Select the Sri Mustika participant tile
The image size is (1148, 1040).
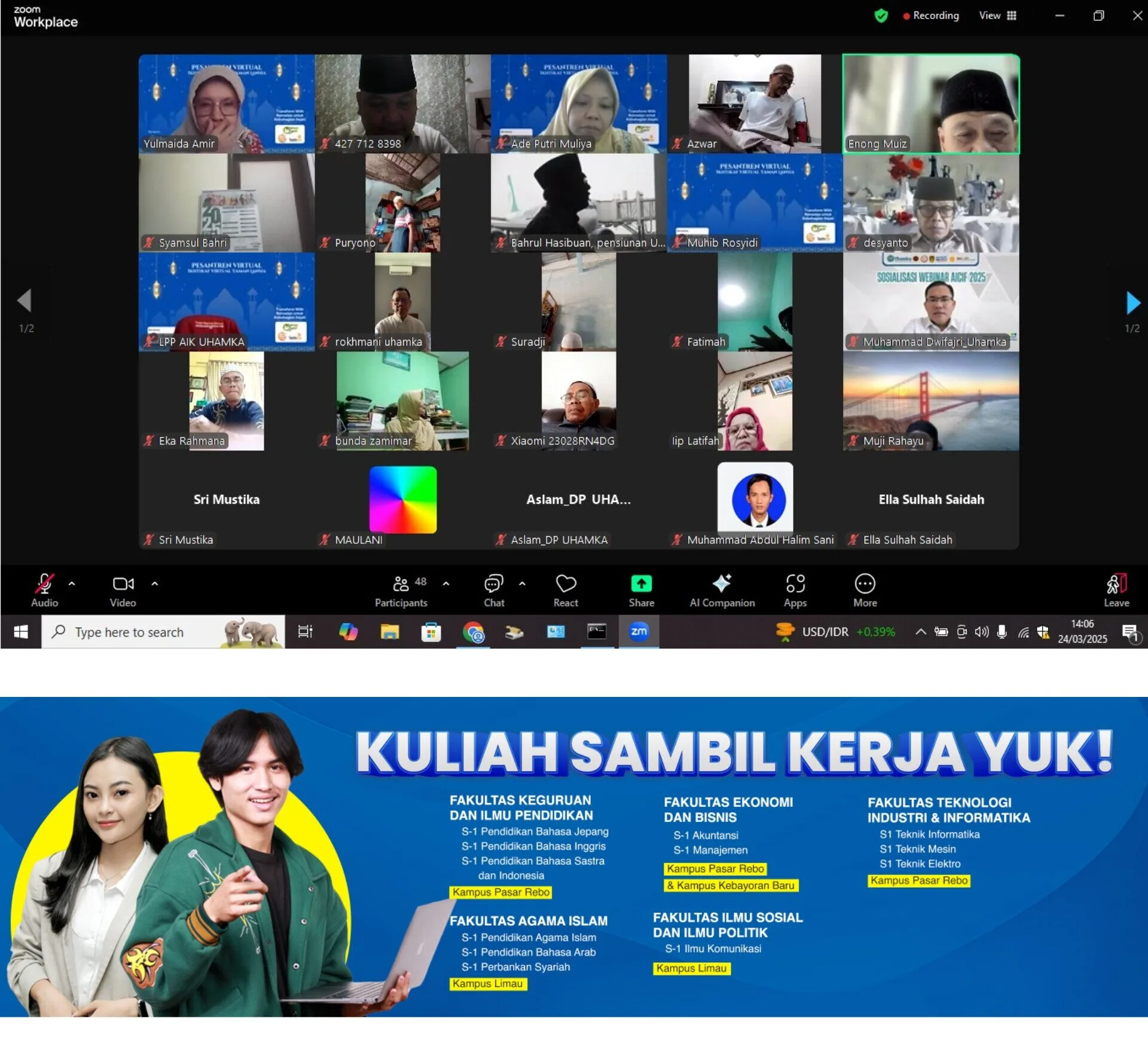(x=227, y=500)
